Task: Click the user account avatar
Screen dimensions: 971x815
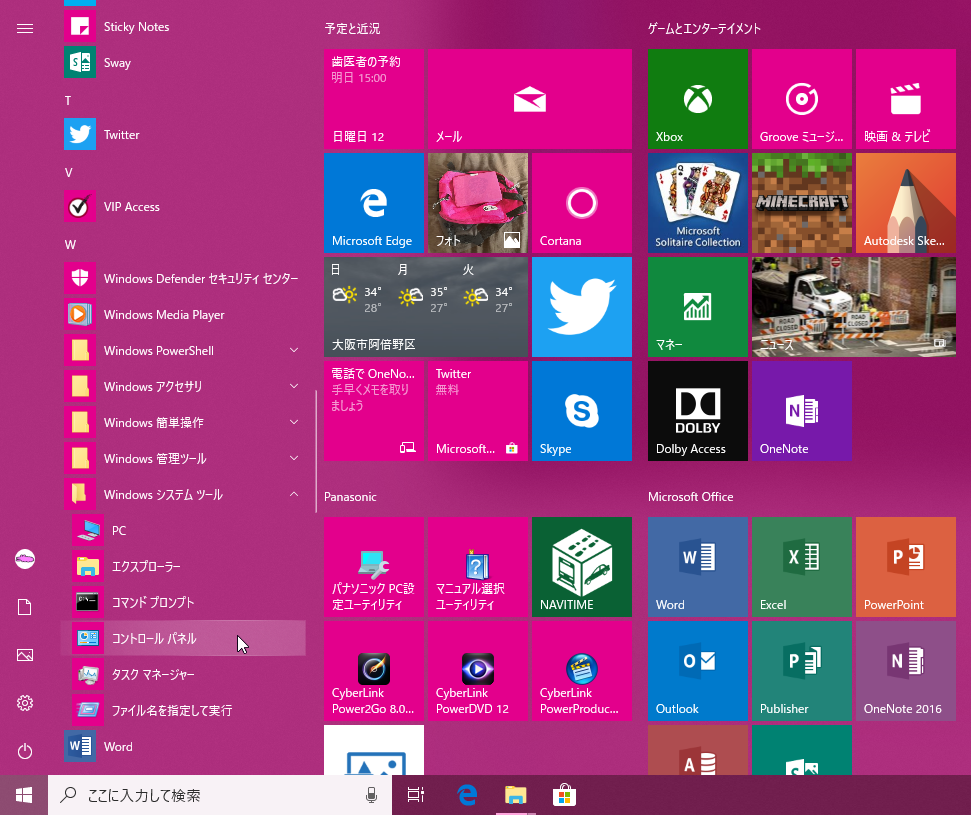Action: pos(25,559)
